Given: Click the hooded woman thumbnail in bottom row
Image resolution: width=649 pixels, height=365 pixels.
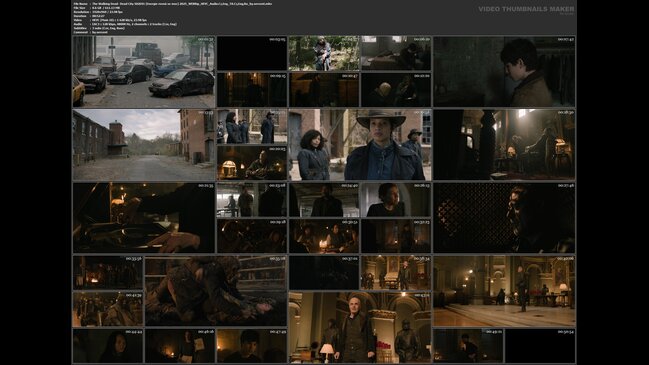Looking at the screenshot, I should tap(108, 346).
